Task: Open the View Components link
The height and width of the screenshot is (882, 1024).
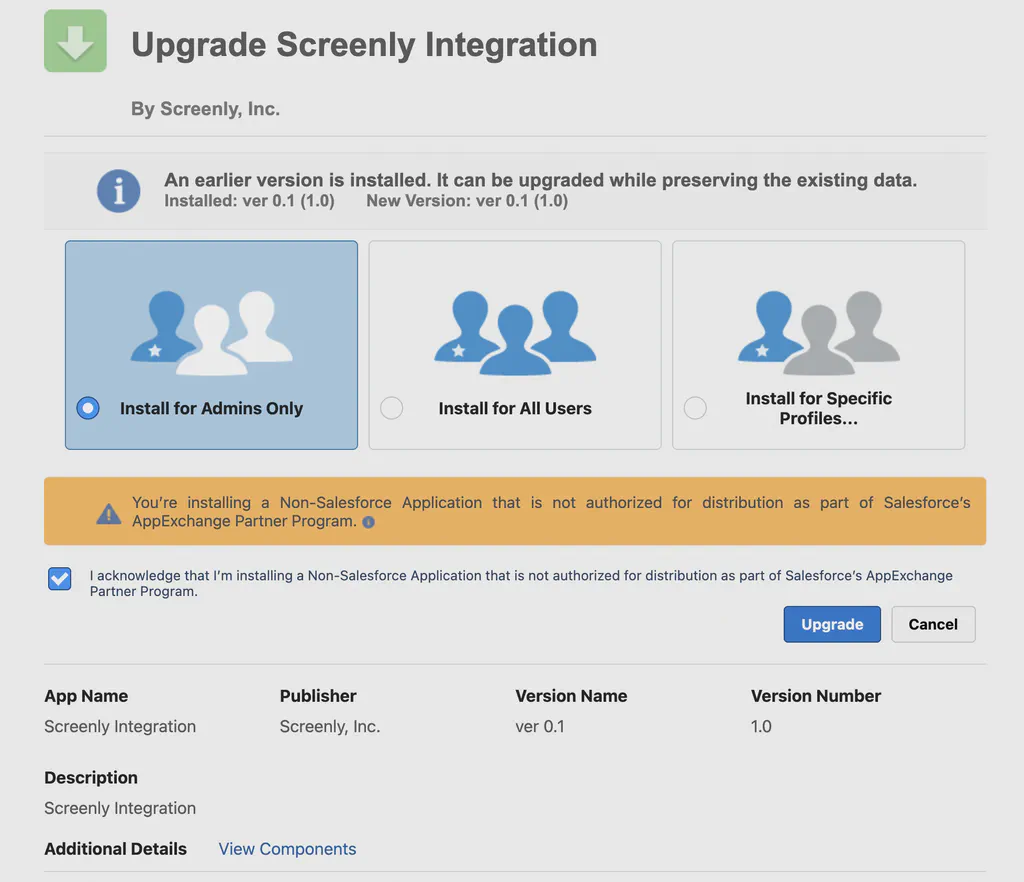Action: pyautogui.click(x=287, y=849)
